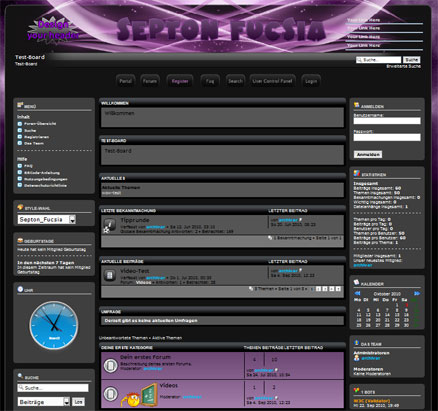Viewport: 438px width, 411px height.
Task: Open Datenschutzrichtlinie in the sidebar
Action: click(x=45, y=185)
